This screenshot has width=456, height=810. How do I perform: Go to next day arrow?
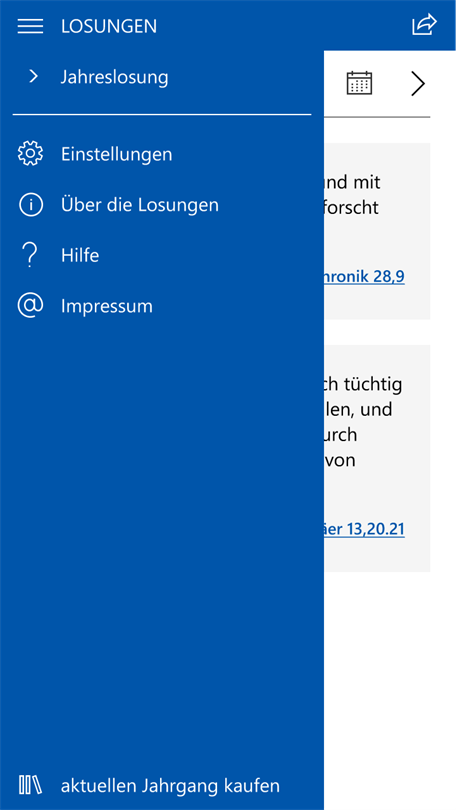click(418, 84)
